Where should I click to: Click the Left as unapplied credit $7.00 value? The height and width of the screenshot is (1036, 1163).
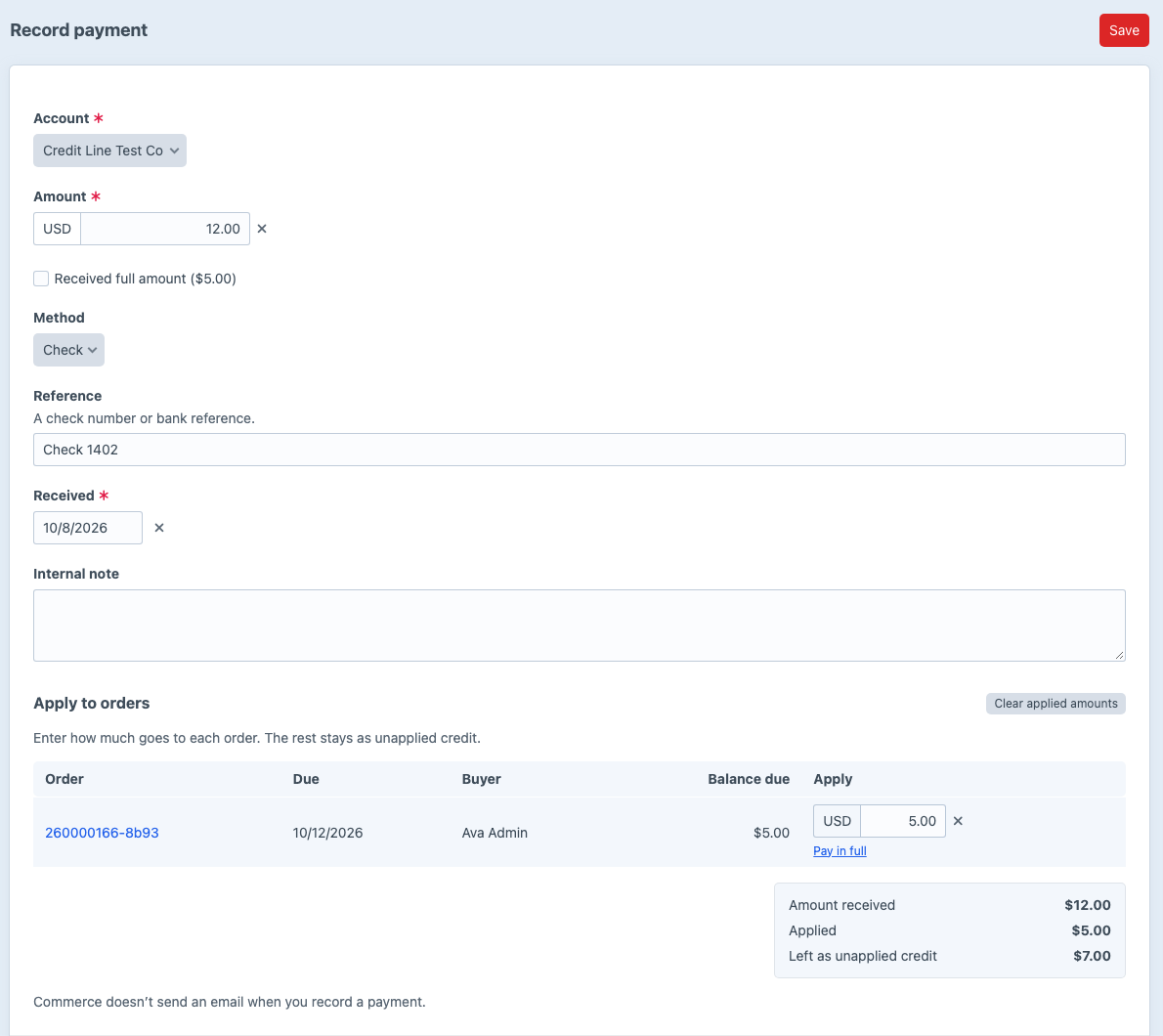coord(1092,956)
